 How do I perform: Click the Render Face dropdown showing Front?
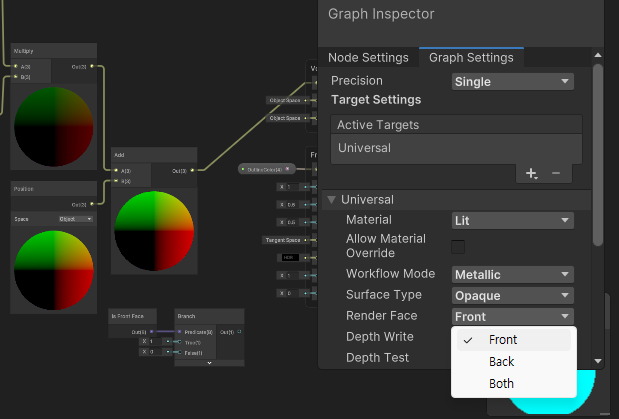tap(512, 316)
